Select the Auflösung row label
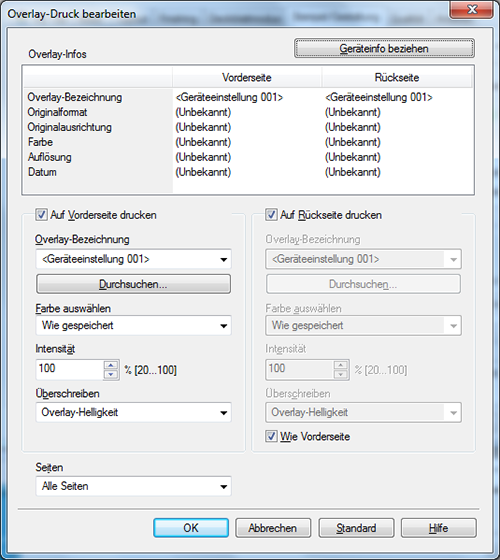 (50, 157)
